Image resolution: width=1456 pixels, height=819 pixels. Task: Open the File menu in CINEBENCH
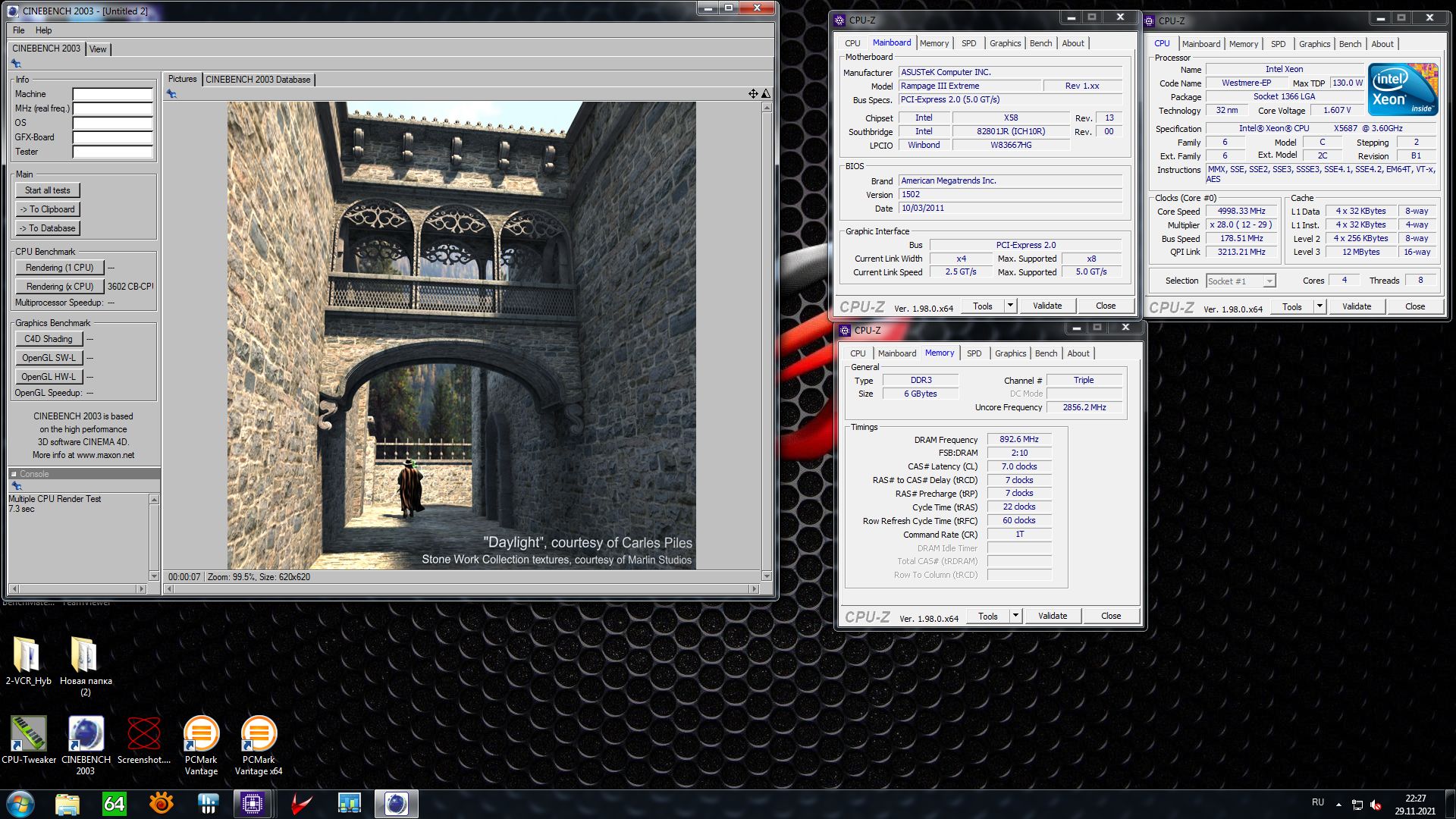[x=19, y=30]
